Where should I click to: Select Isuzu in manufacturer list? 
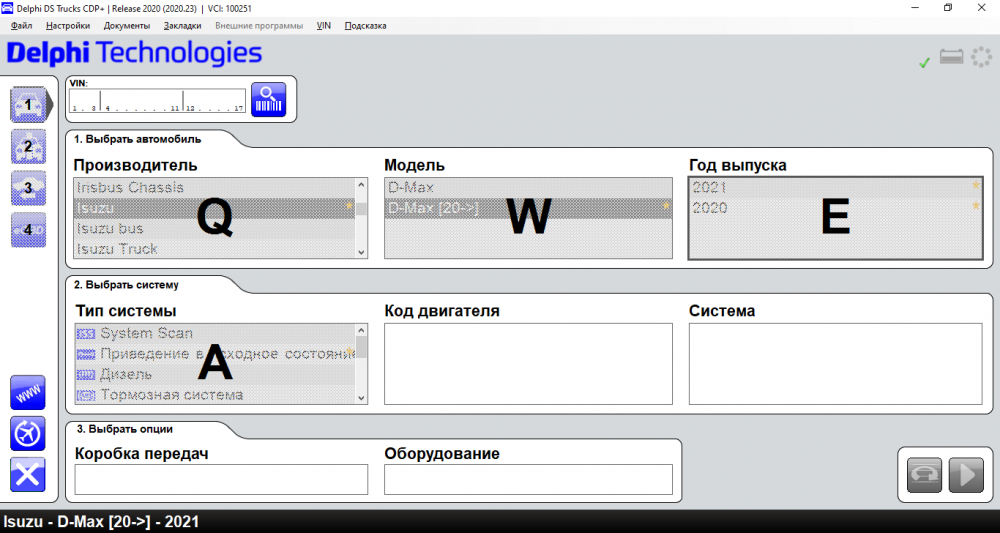215,208
